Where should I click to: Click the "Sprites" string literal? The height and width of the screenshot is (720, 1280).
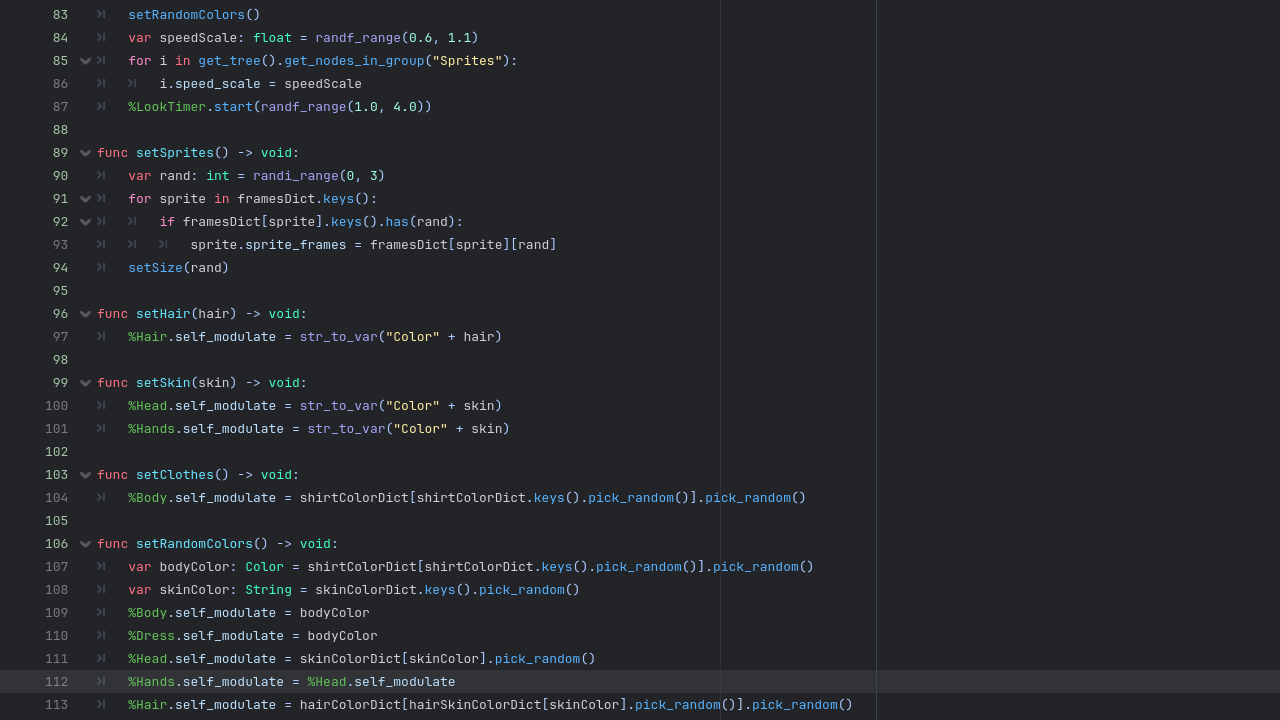coord(467,61)
